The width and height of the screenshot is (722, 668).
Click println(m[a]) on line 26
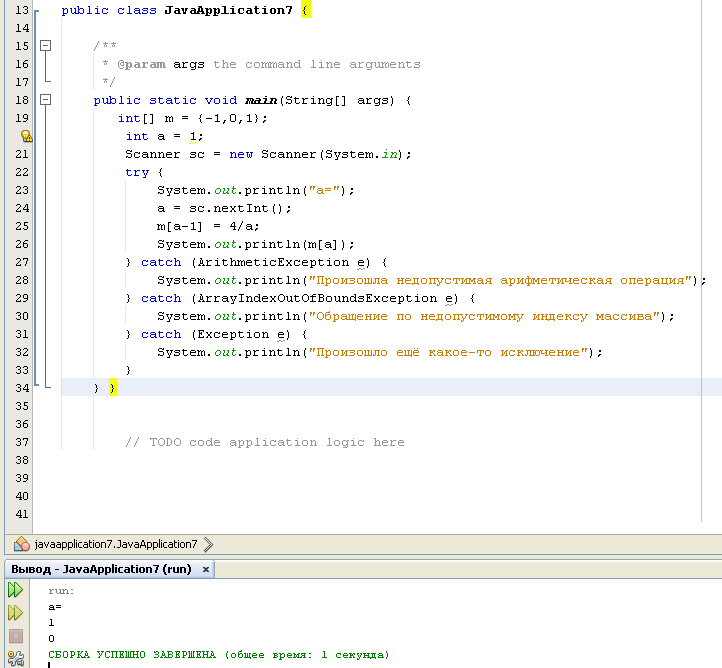point(296,244)
